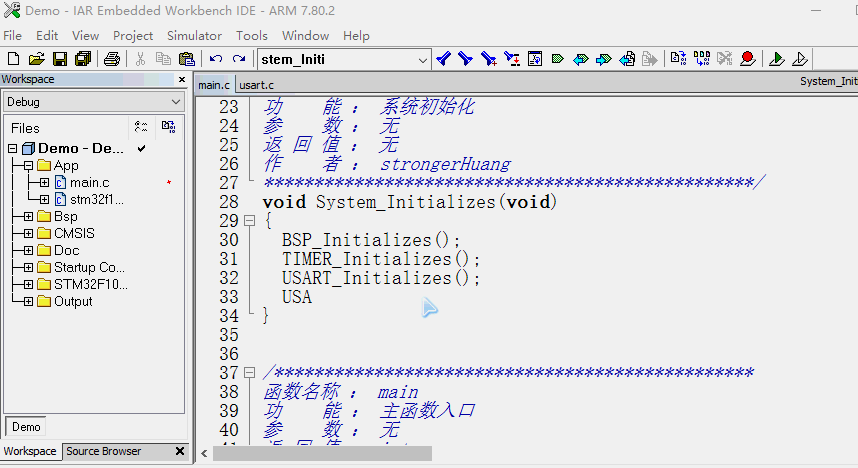The image size is (858, 468).
Task: Click the Open file folder icon
Action: 37,60
